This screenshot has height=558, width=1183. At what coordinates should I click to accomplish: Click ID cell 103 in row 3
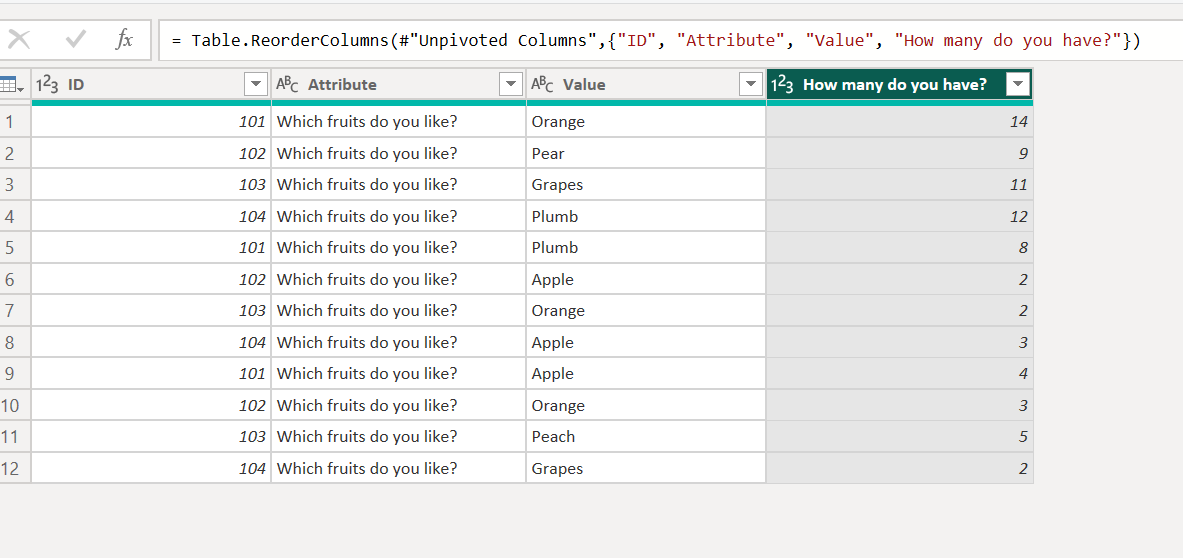(x=151, y=185)
